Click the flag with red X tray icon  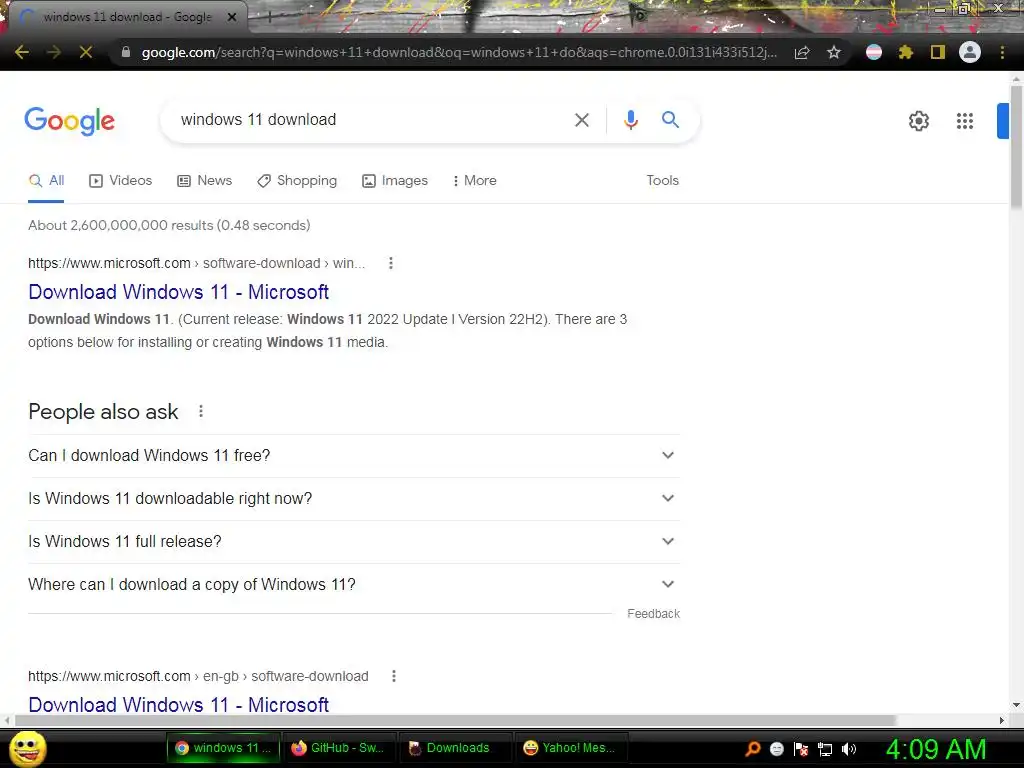[801, 749]
